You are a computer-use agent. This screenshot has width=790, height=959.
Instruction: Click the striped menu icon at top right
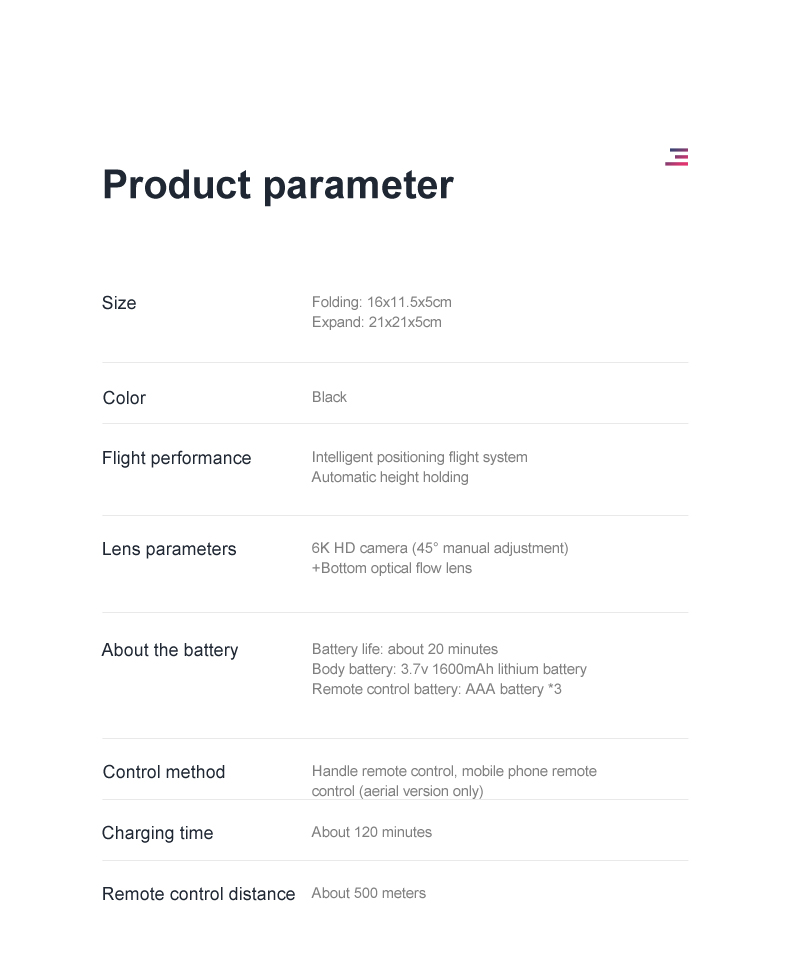[x=676, y=157]
